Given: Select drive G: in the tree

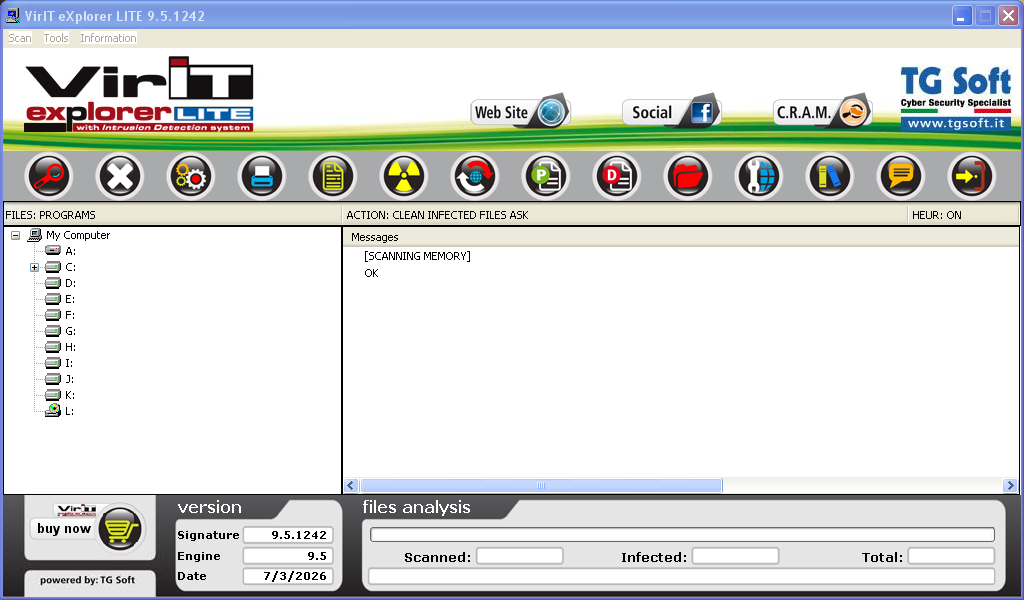Looking at the screenshot, I should click(x=71, y=331).
